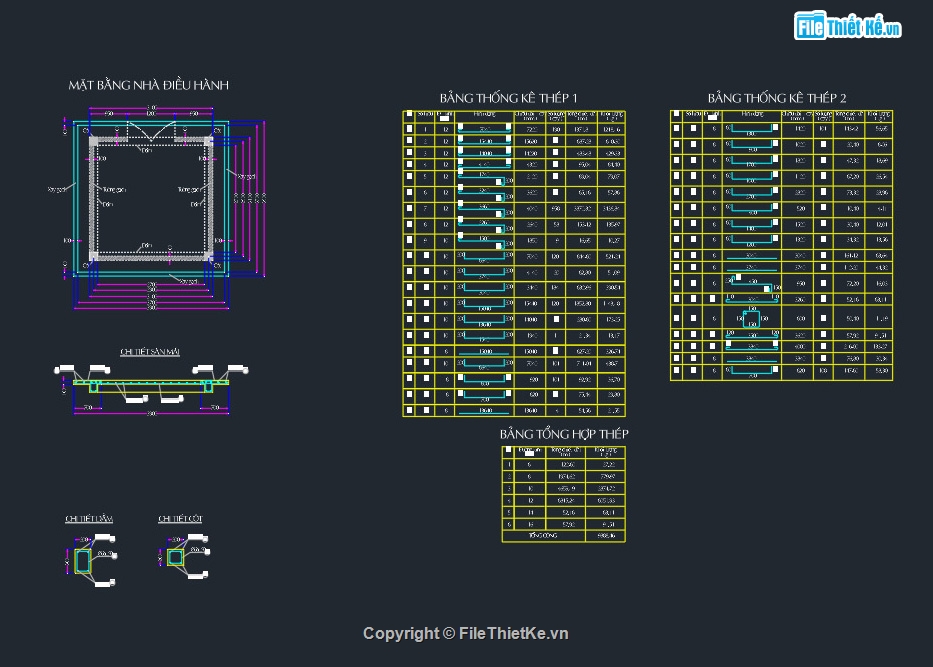Click the heading BẢNG THỐNG KÊ THÉP 2

click(x=777, y=98)
